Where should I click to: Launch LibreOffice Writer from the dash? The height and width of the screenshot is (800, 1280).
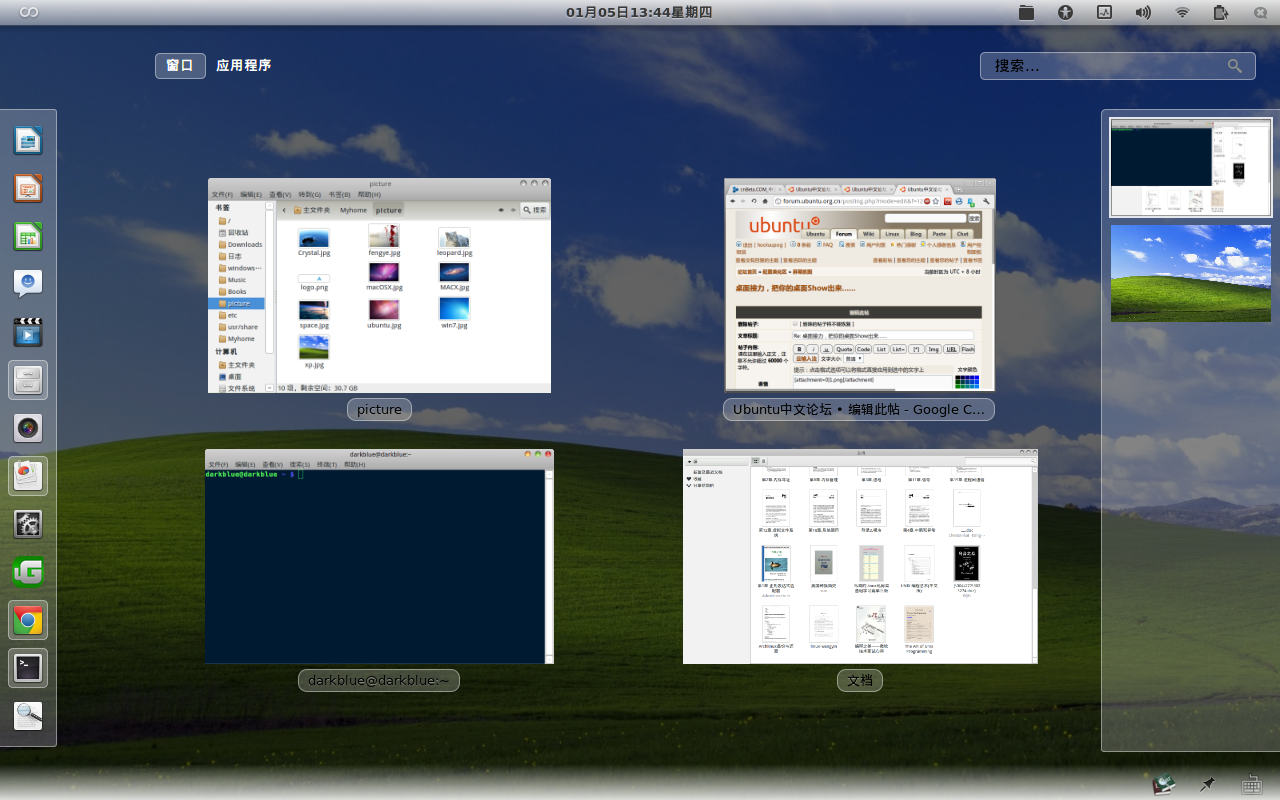pyautogui.click(x=28, y=140)
